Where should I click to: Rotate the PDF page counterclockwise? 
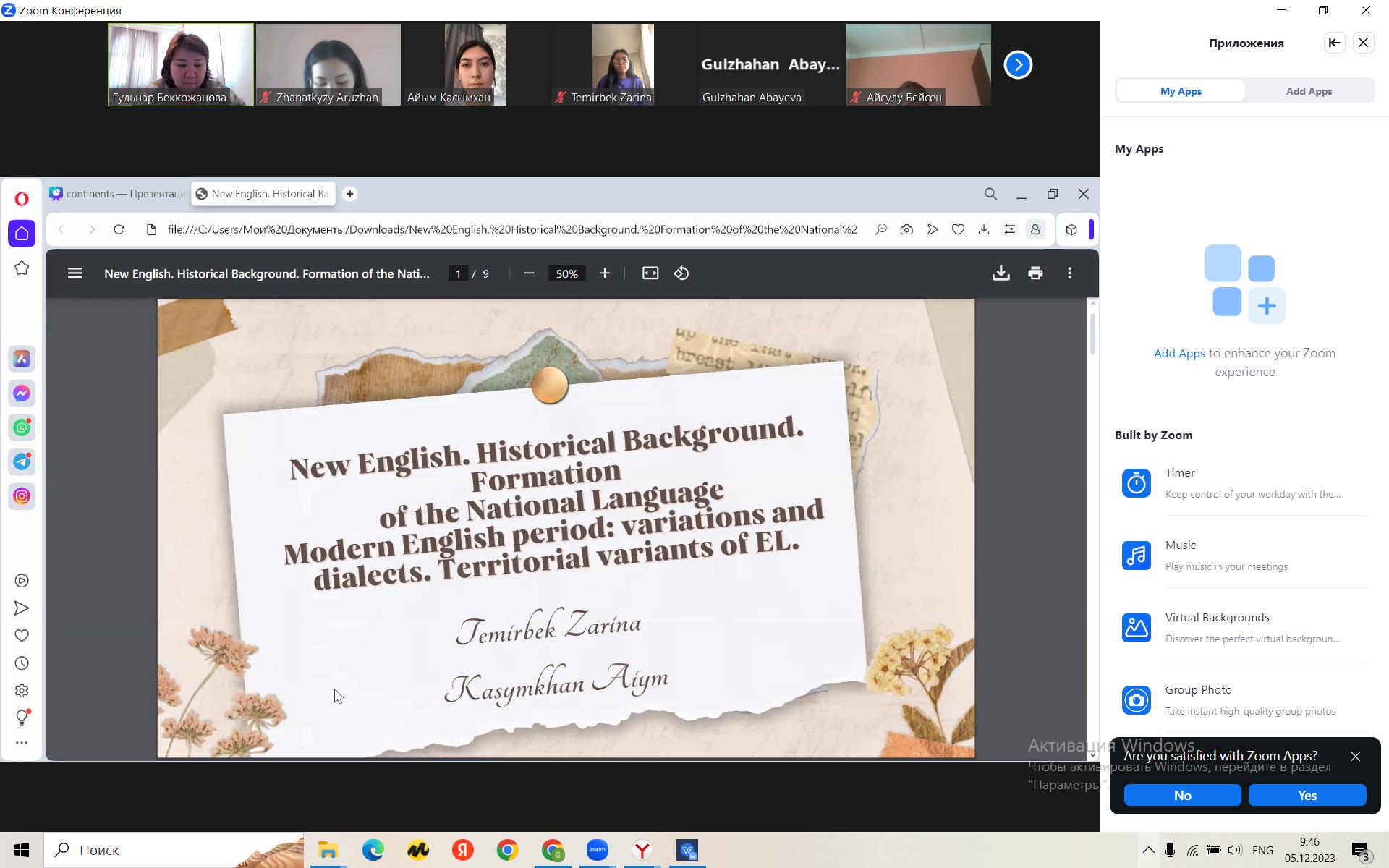click(x=681, y=273)
